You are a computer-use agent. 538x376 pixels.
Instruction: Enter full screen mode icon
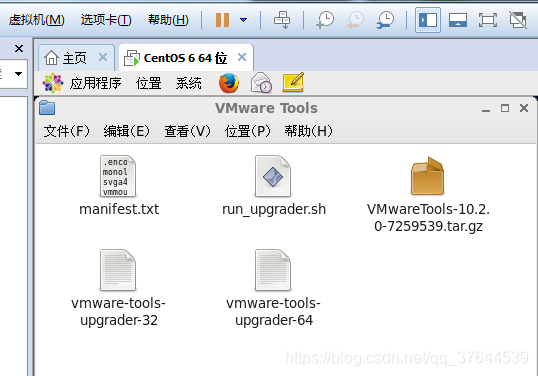tap(488, 20)
